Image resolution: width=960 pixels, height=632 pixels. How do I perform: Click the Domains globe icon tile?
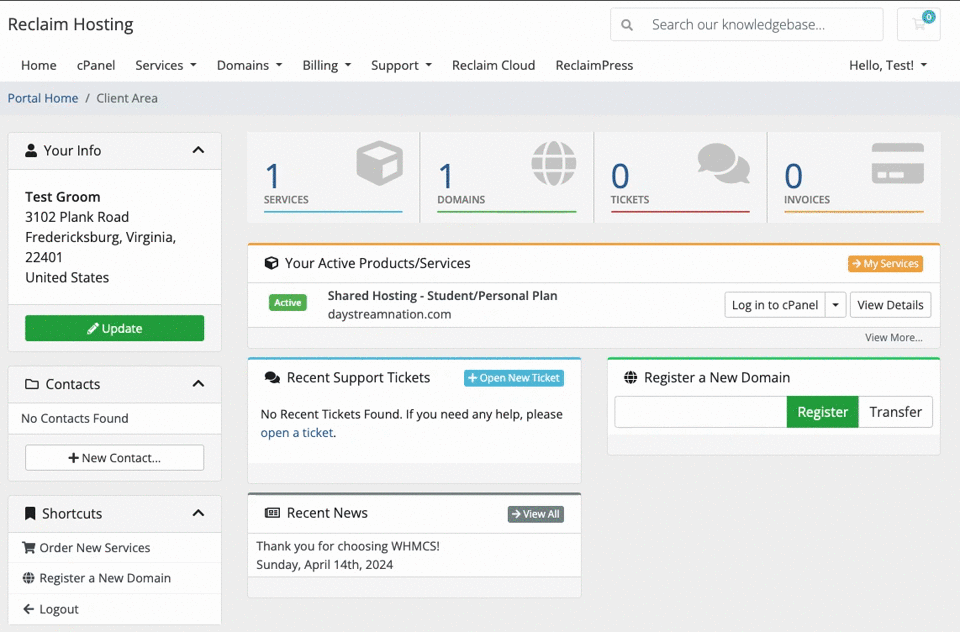553,163
